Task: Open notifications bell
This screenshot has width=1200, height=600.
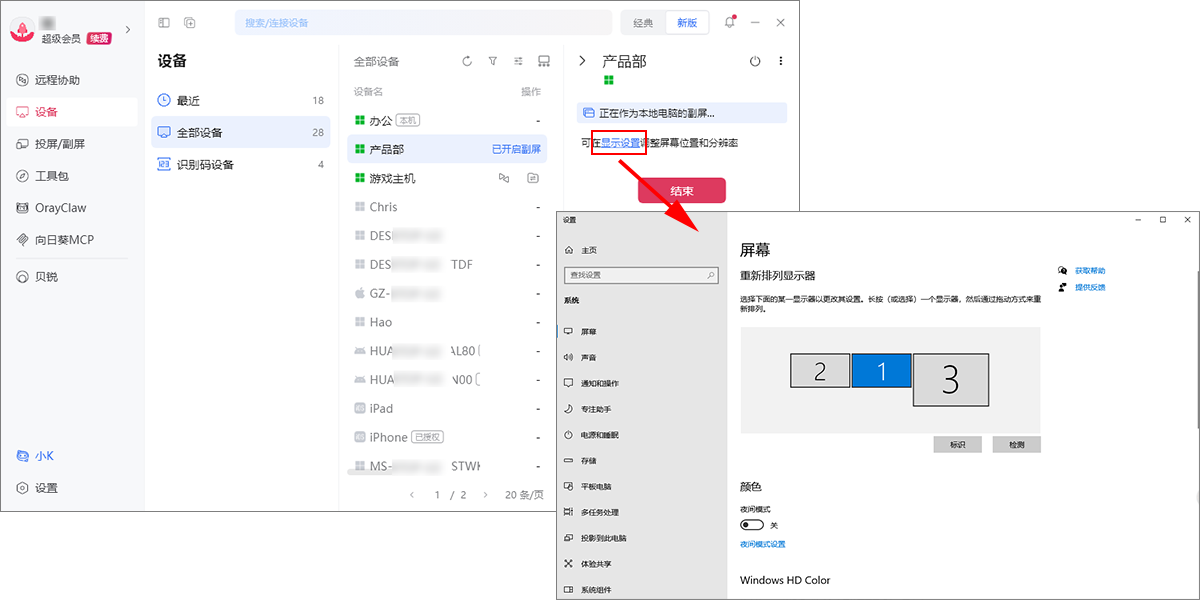Action: pos(730,22)
